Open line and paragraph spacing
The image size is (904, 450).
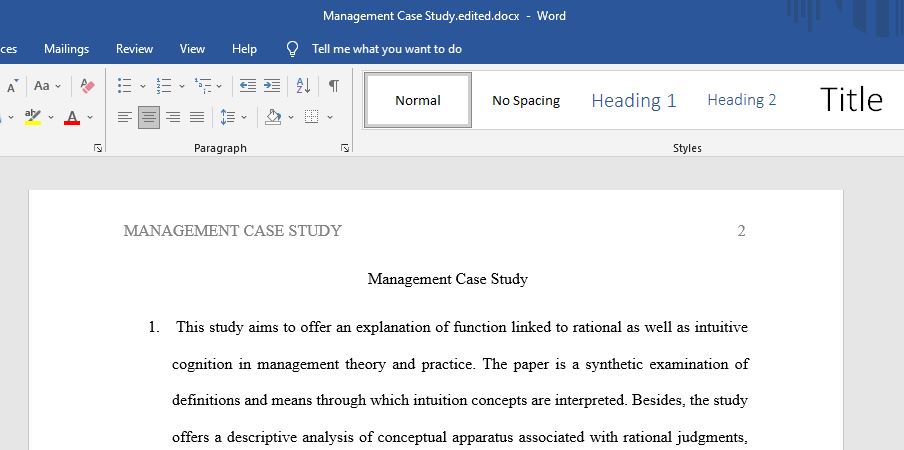(x=228, y=118)
